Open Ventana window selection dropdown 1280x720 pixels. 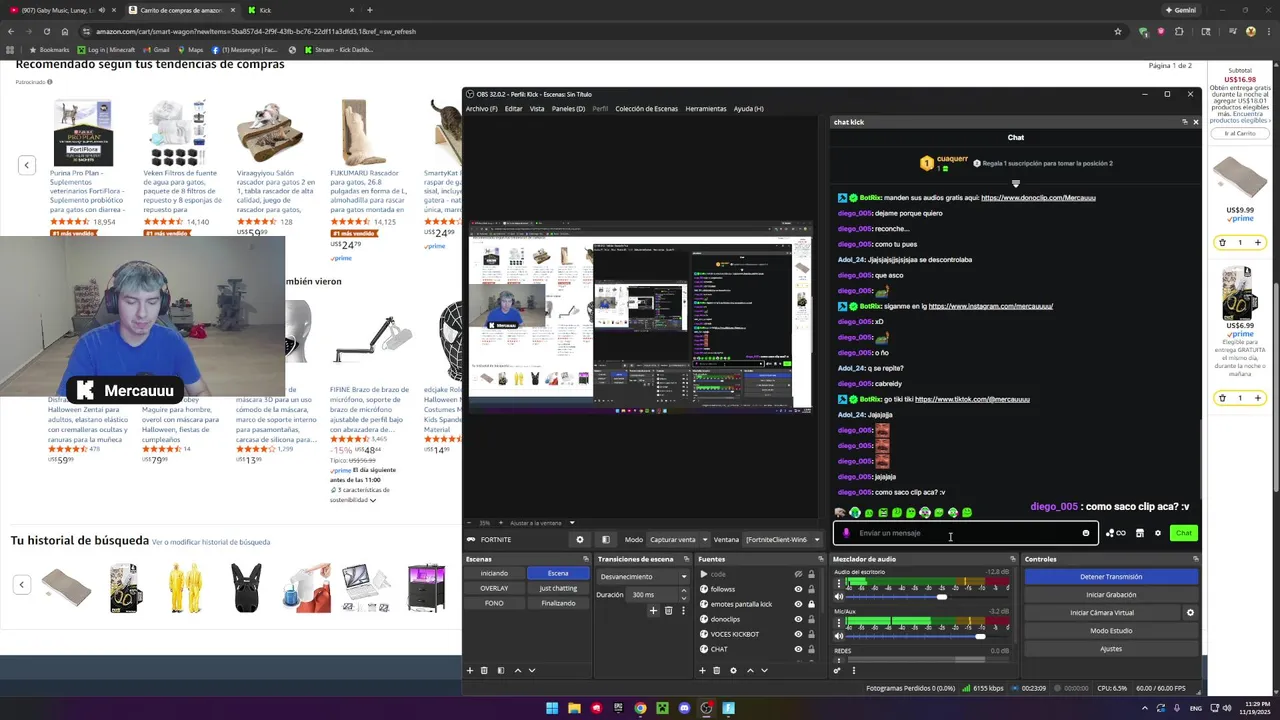tap(783, 539)
